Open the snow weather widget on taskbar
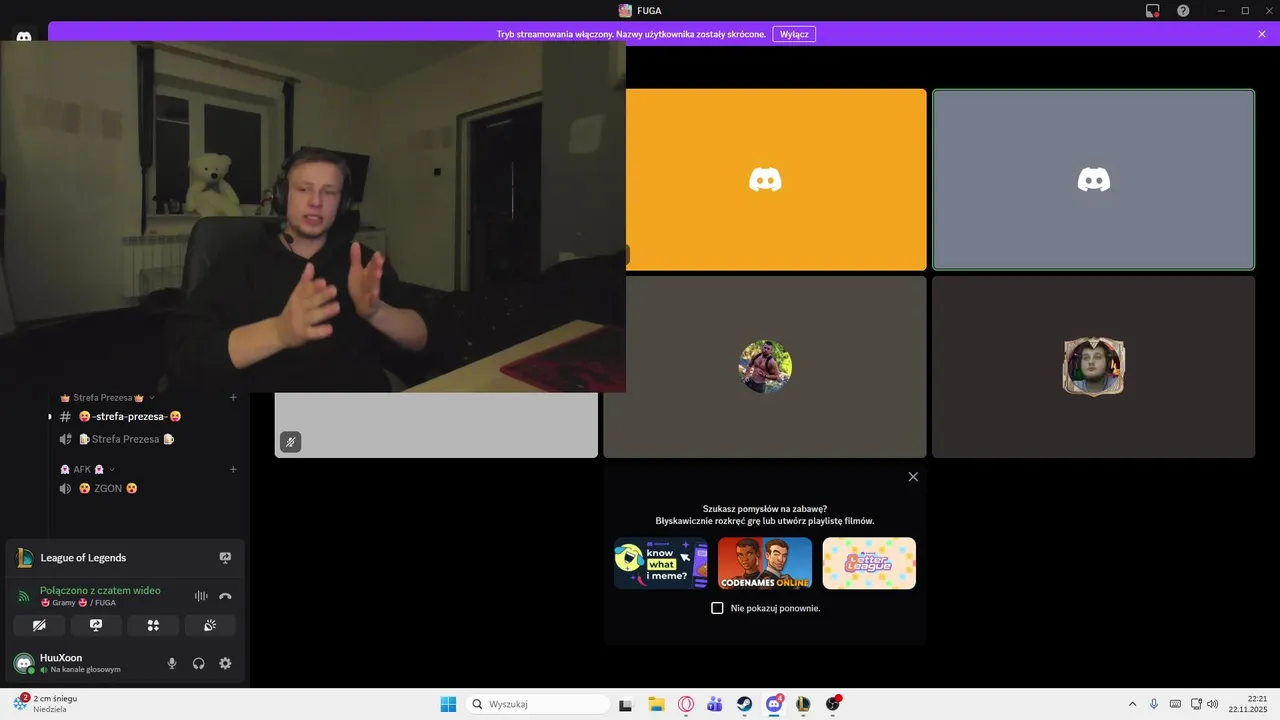1280x720 pixels. pyautogui.click(x=46, y=704)
